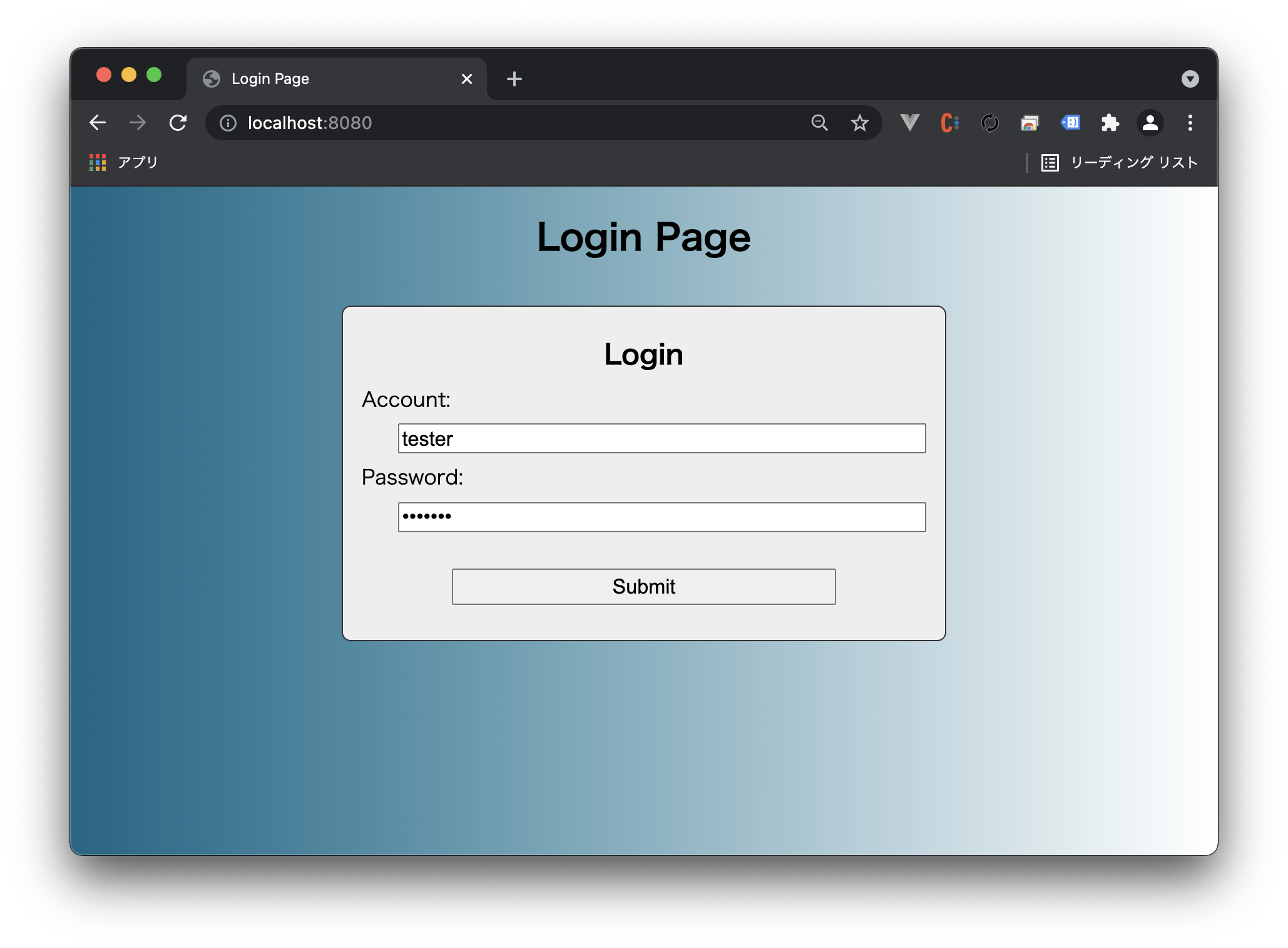The width and height of the screenshot is (1288, 948).
Task: Click the Login form title
Action: pyautogui.click(x=643, y=354)
